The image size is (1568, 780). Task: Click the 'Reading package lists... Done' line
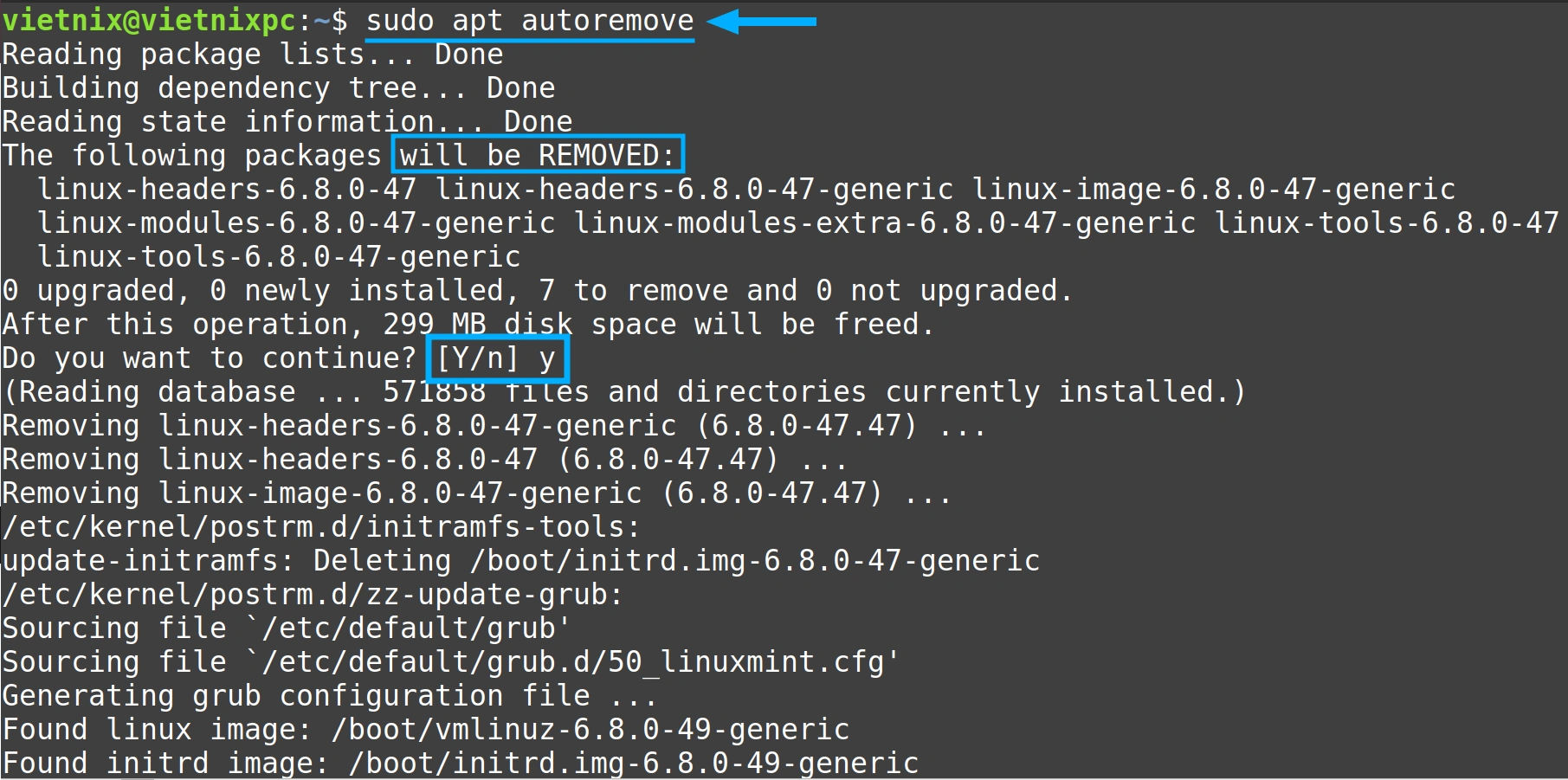(x=252, y=55)
